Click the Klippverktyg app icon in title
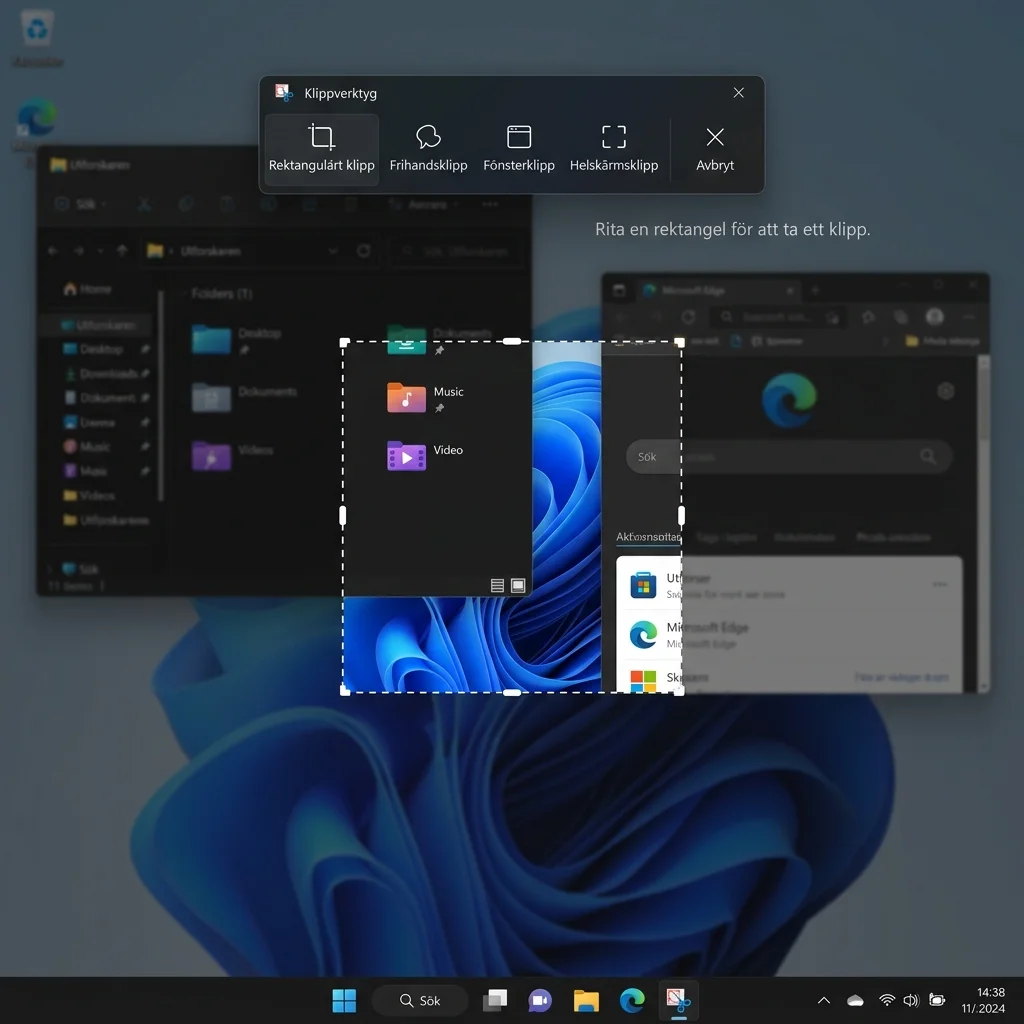Image resolution: width=1024 pixels, height=1024 pixels. tap(283, 93)
